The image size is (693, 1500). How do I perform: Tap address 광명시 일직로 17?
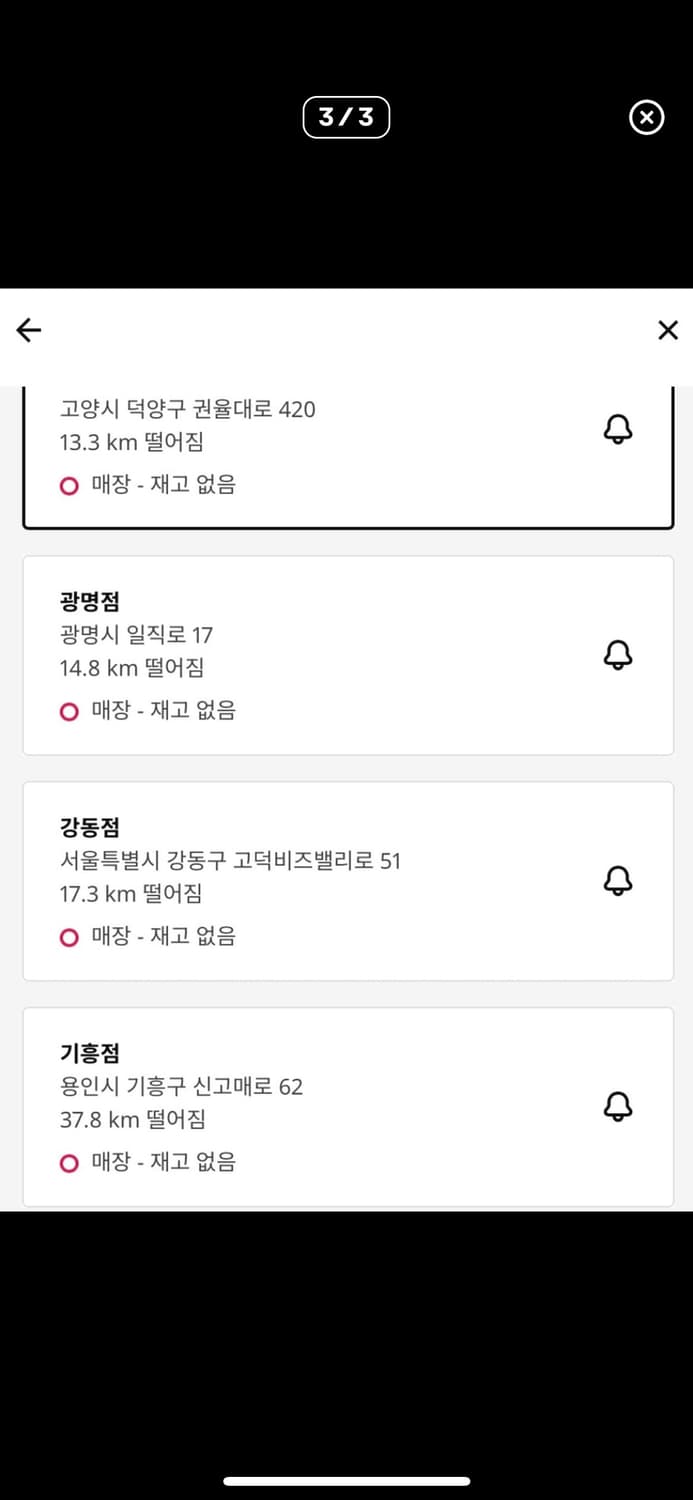click(x=136, y=635)
